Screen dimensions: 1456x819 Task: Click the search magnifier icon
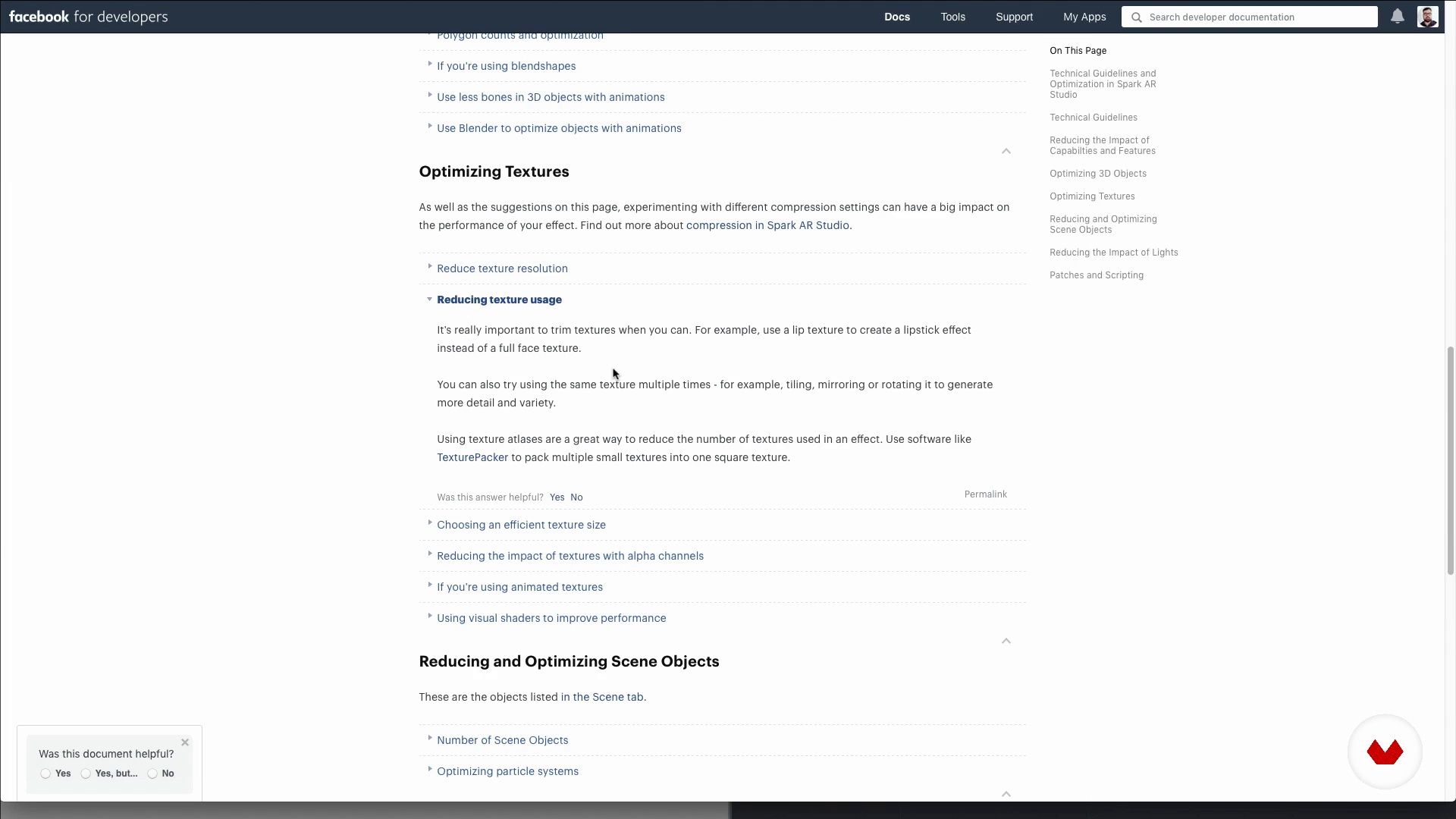click(1136, 17)
